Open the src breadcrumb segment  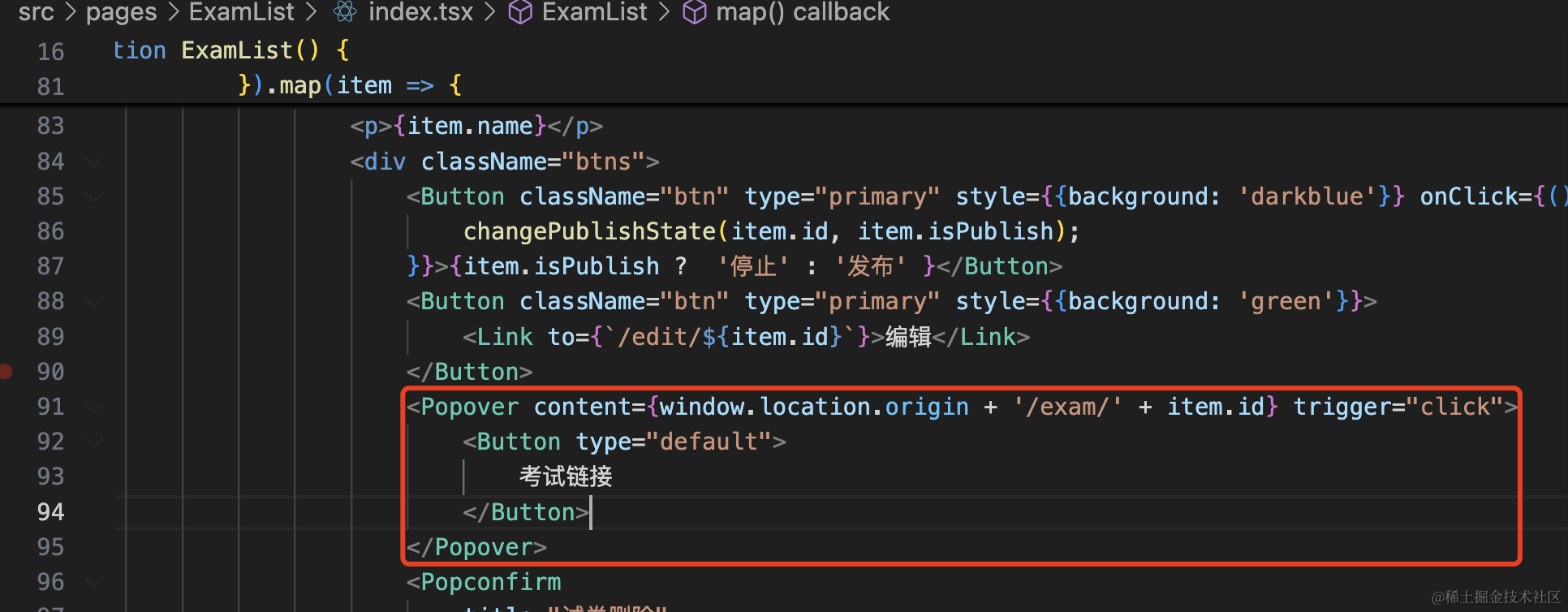pos(37,12)
